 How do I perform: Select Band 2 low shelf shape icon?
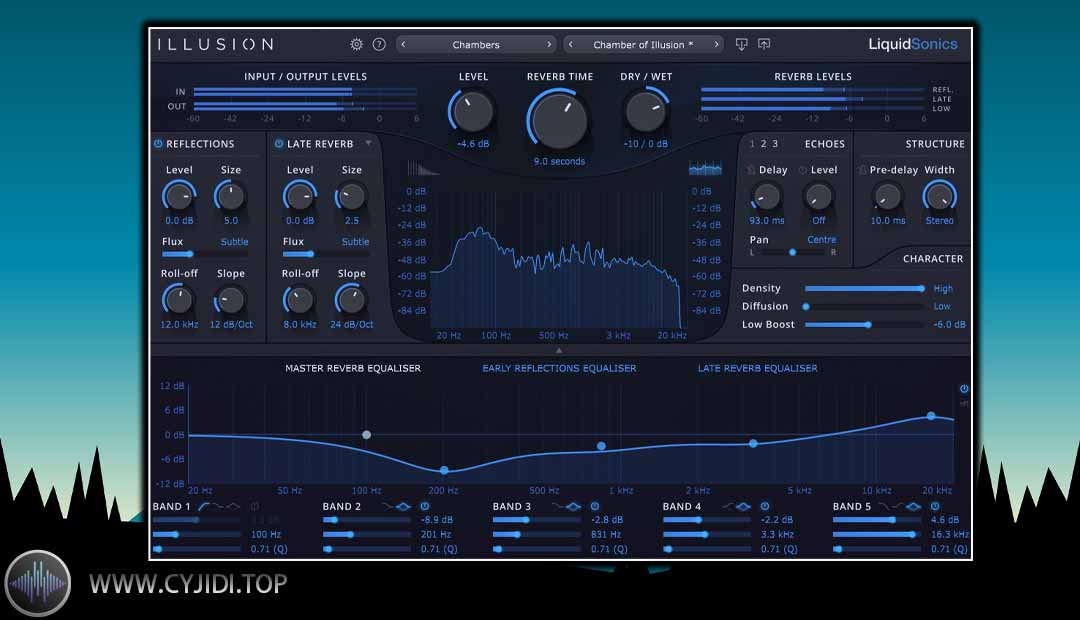tap(388, 506)
